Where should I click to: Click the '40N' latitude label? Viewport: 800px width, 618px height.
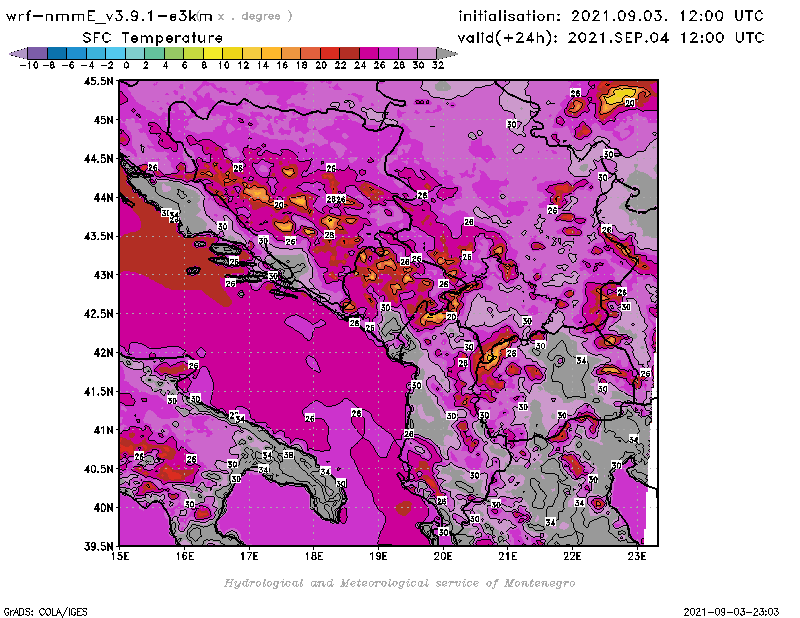point(103,508)
